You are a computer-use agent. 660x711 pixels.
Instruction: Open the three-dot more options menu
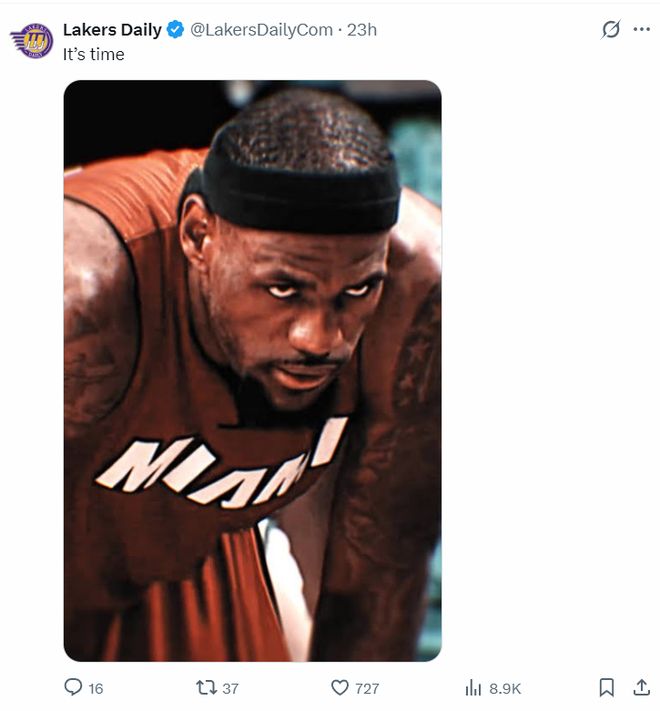[x=641, y=30]
